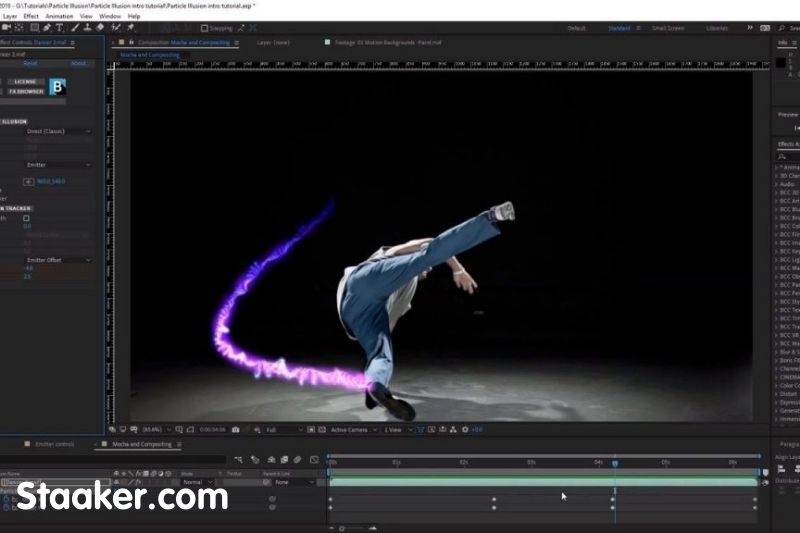The image size is (800, 533).
Task: Toggle the transparency grid in viewer
Action: (x=322, y=430)
